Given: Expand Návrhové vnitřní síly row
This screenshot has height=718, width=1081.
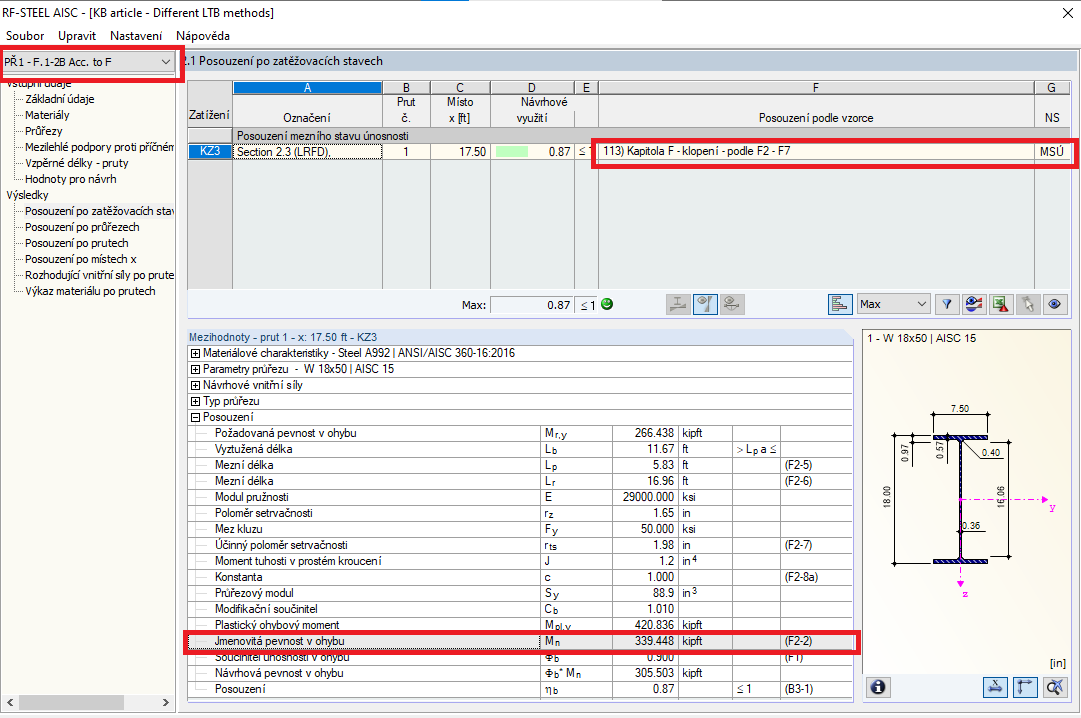Looking at the screenshot, I should tap(195, 386).
